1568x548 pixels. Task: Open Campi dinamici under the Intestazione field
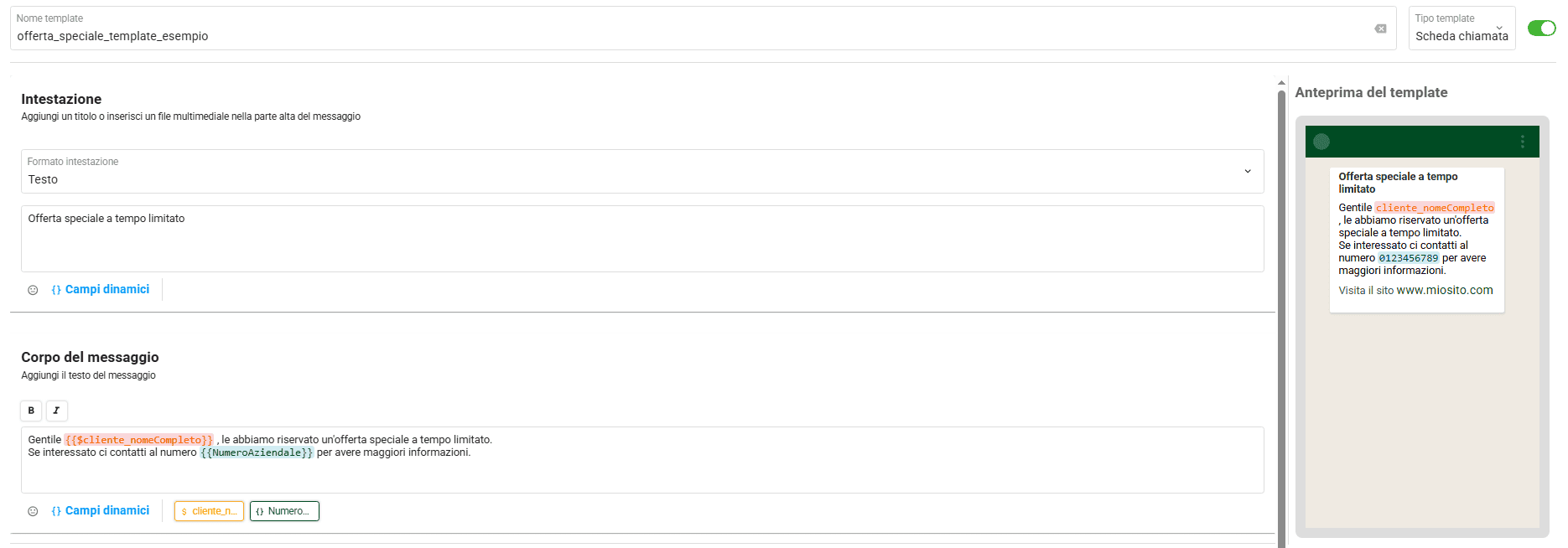click(101, 289)
